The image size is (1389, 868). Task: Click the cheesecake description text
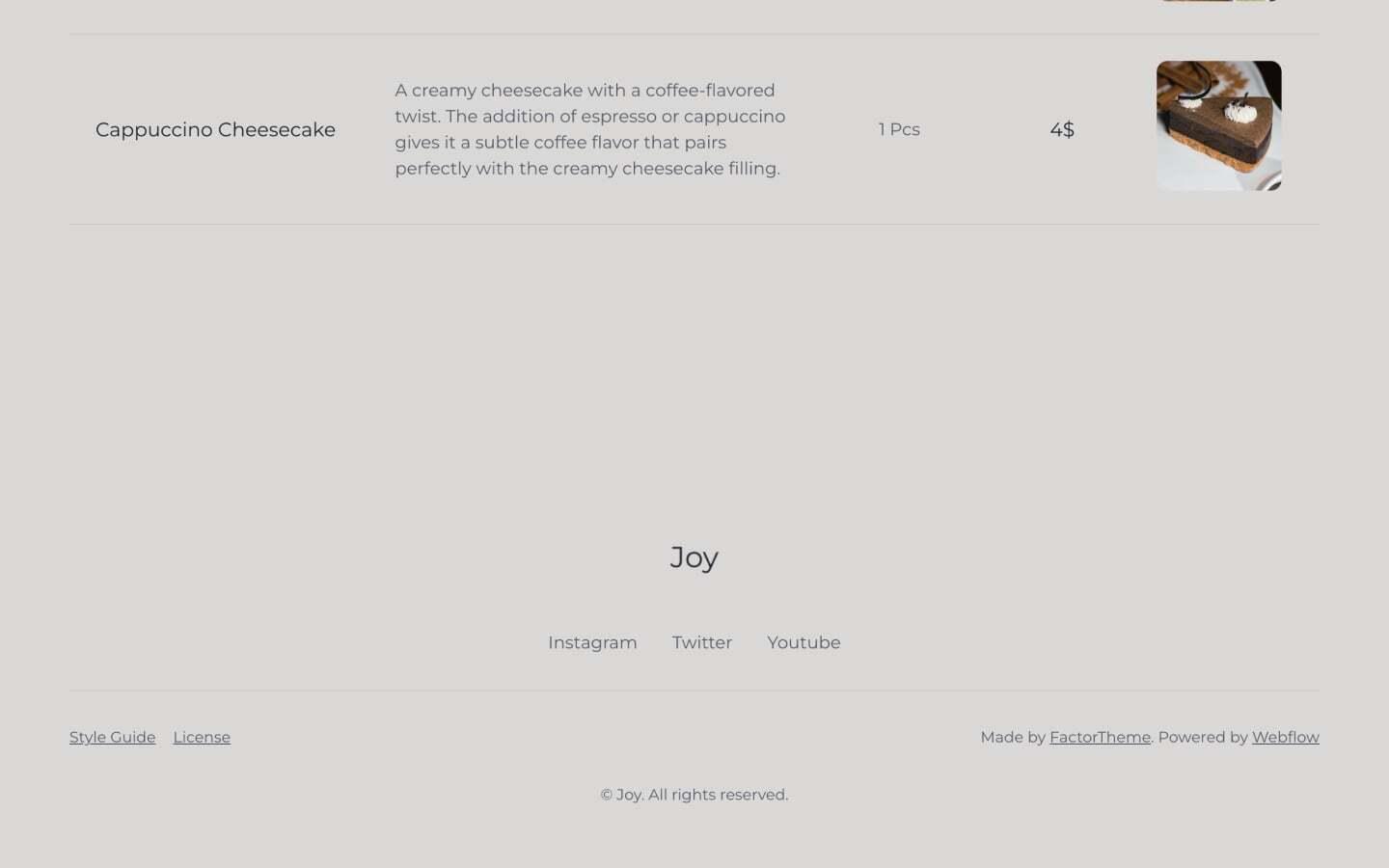[588, 128]
